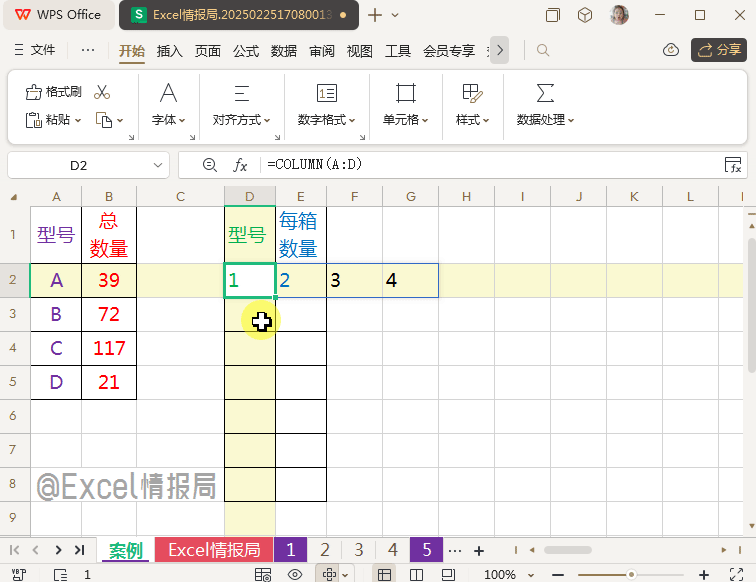This screenshot has height=582, width=756.
Task: Click the zoom magnifier icon in formula bar
Action: click(x=209, y=165)
